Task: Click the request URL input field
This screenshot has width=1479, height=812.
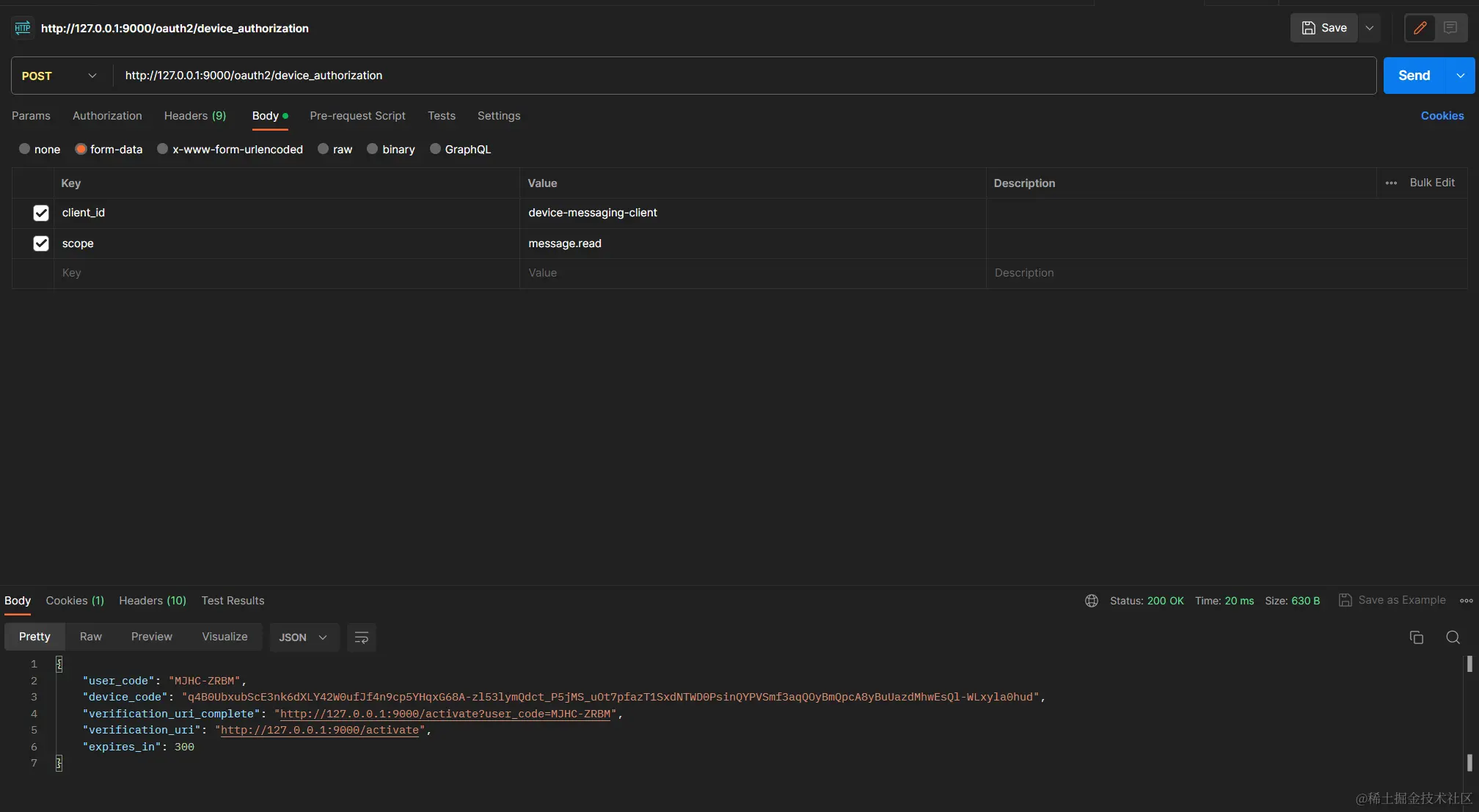Action: [734, 76]
